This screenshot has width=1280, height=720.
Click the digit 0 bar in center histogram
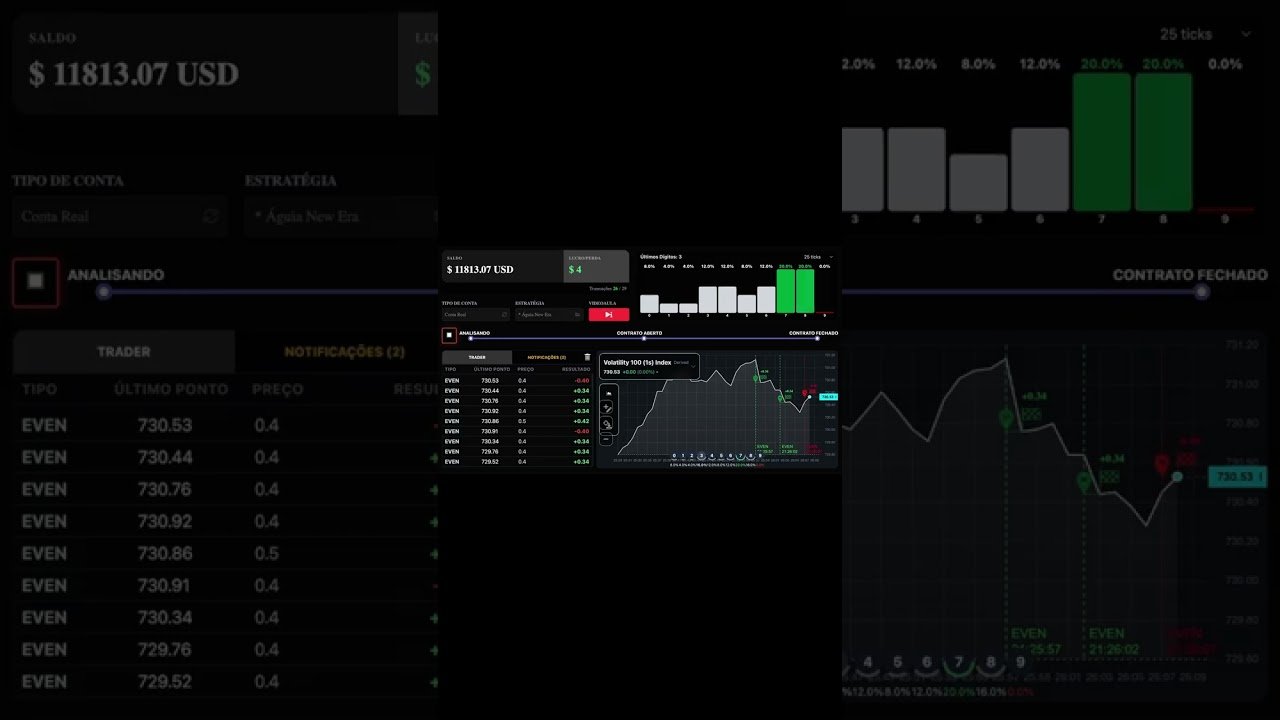pyautogui.click(x=649, y=304)
